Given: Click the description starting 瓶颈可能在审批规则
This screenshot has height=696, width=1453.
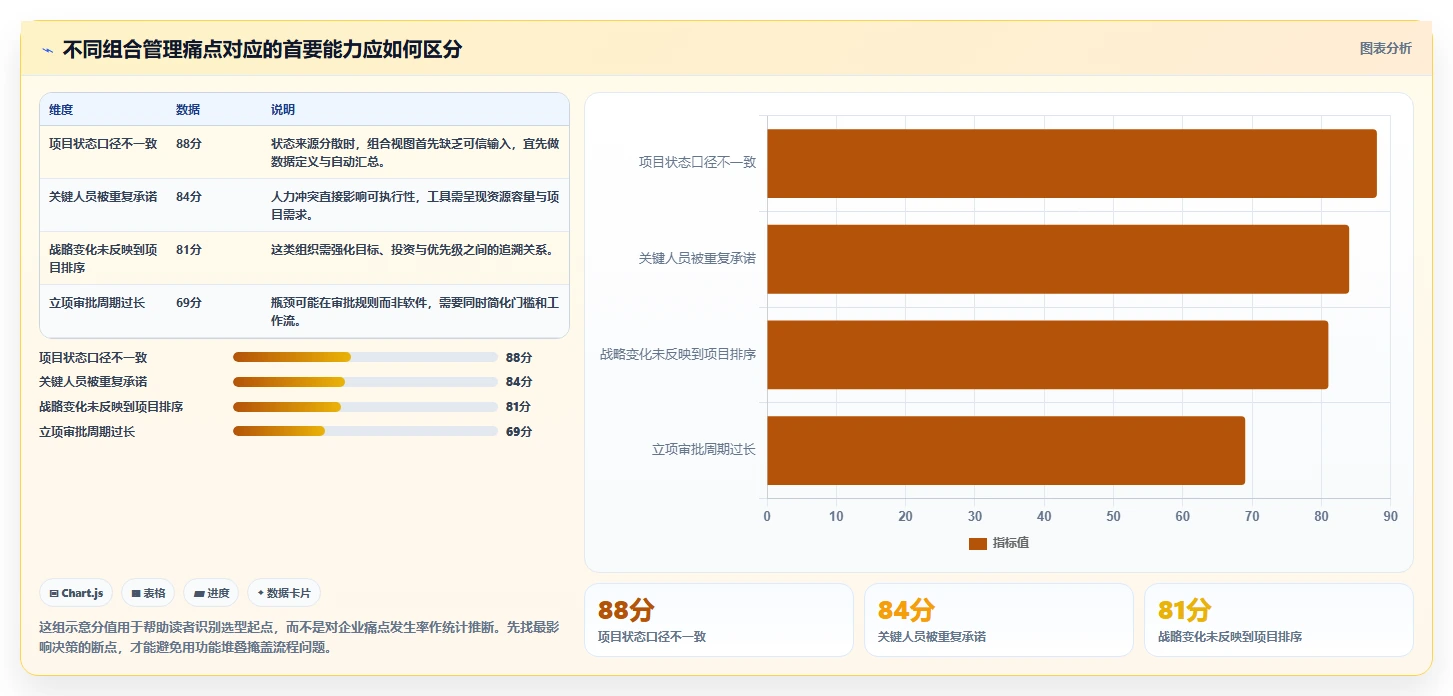Looking at the screenshot, I should [x=415, y=311].
